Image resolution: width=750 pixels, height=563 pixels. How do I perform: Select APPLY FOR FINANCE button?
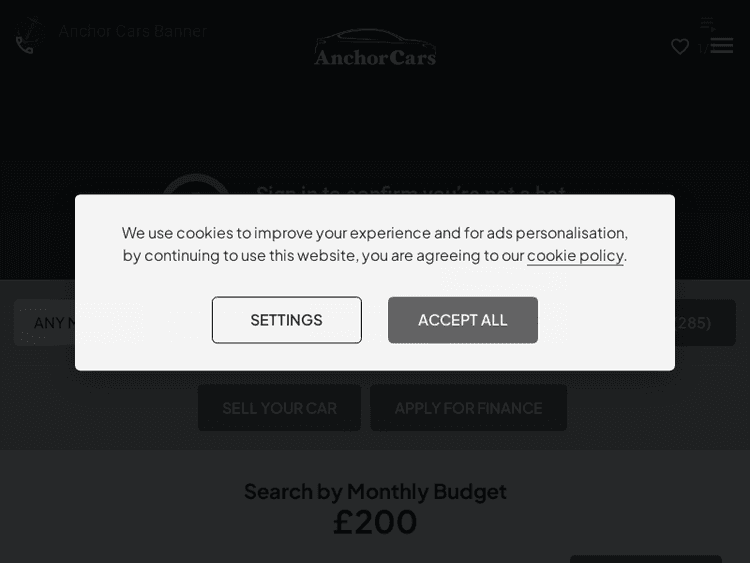point(468,408)
